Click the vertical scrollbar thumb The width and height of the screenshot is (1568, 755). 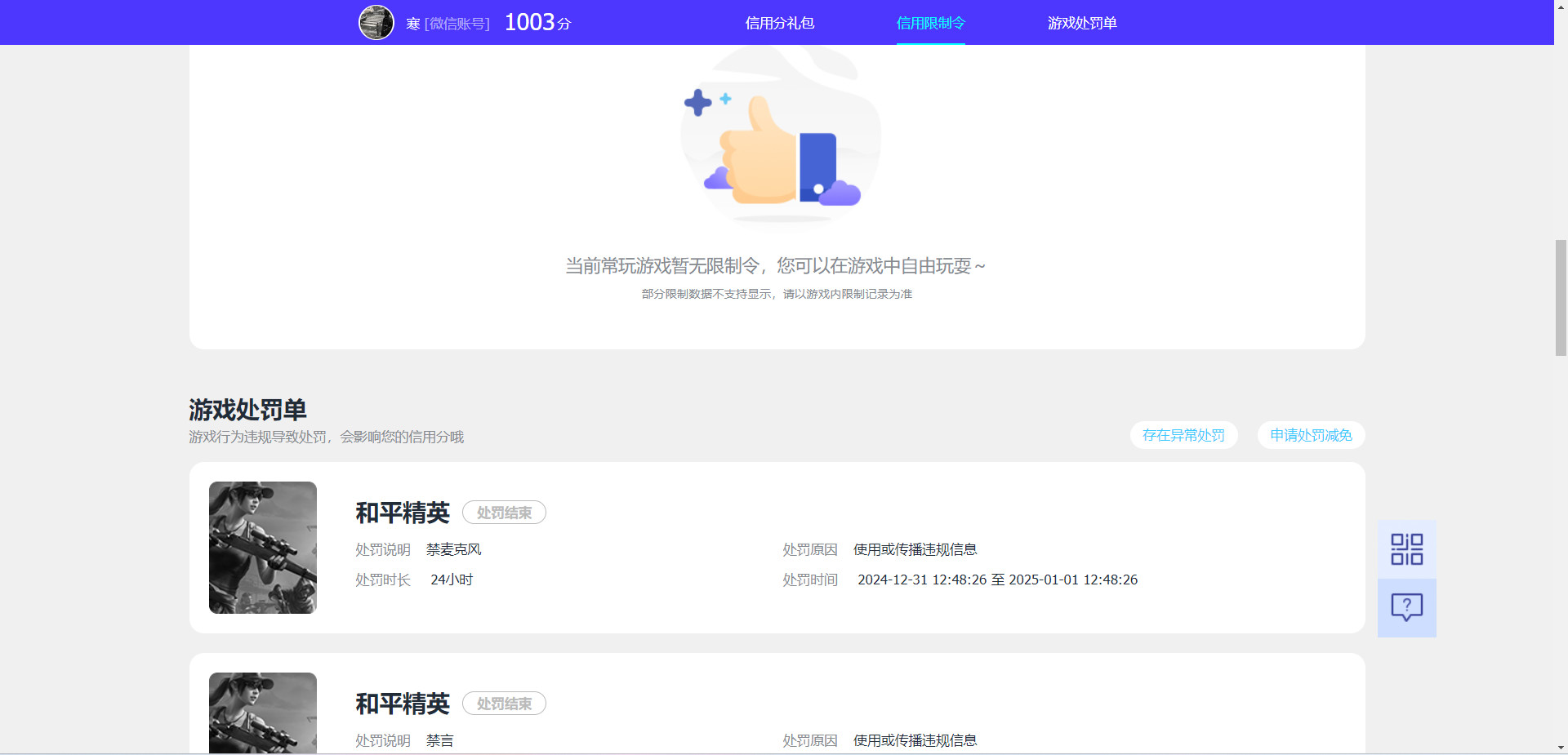[x=1561, y=297]
